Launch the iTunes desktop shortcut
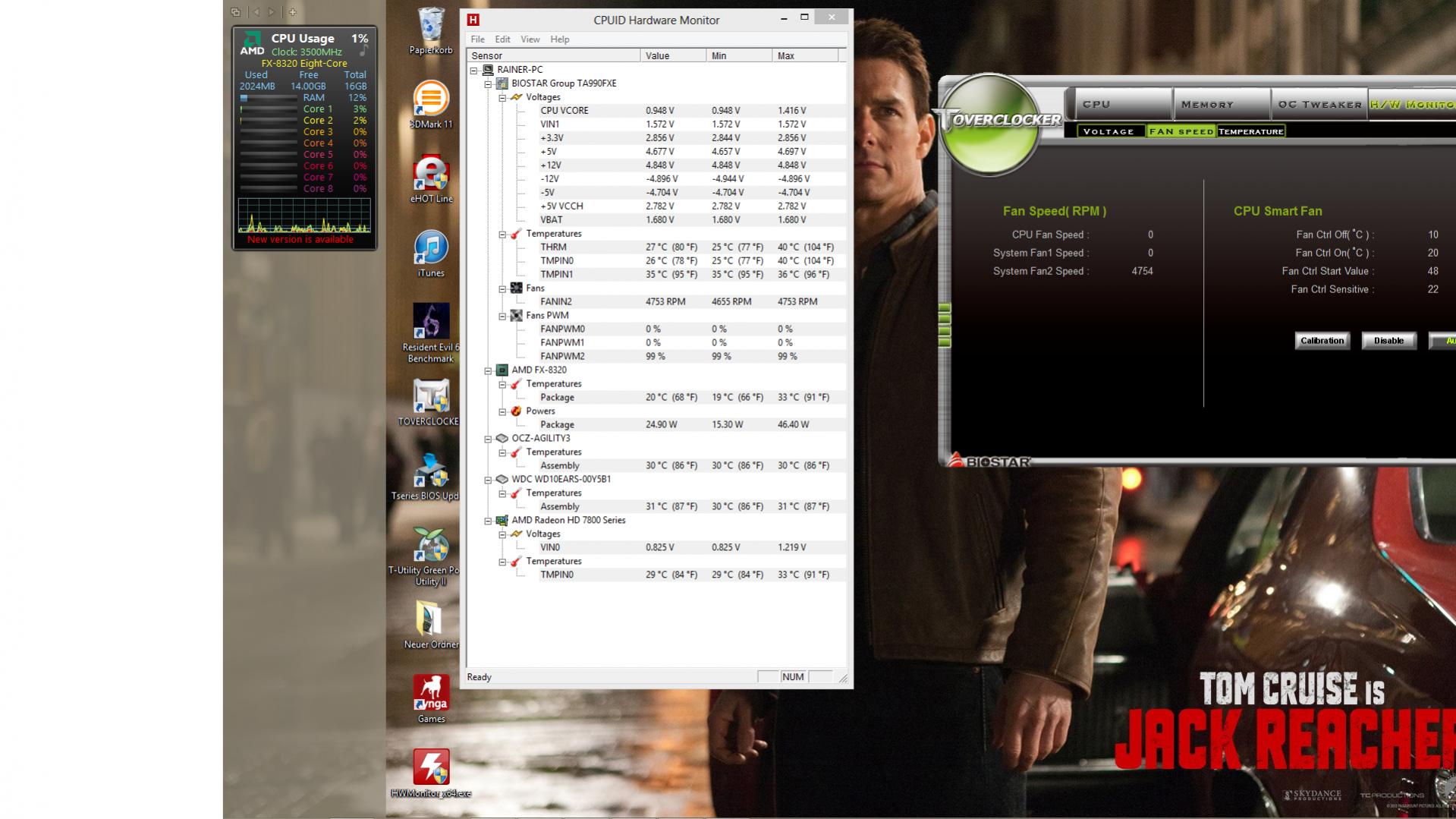1456x819 pixels. click(431, 254)
